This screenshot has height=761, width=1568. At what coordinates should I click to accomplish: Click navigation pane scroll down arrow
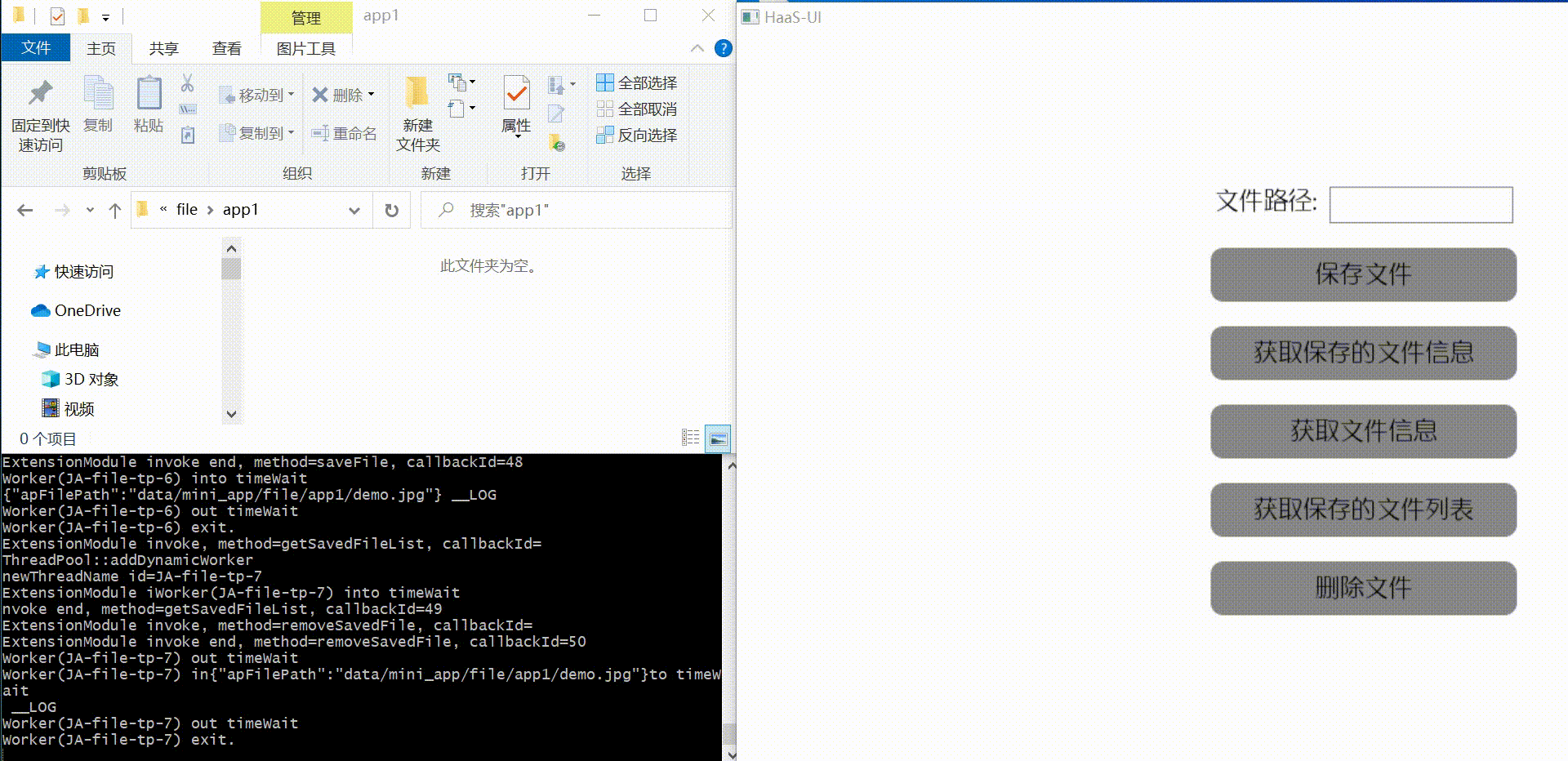(231, 414)
